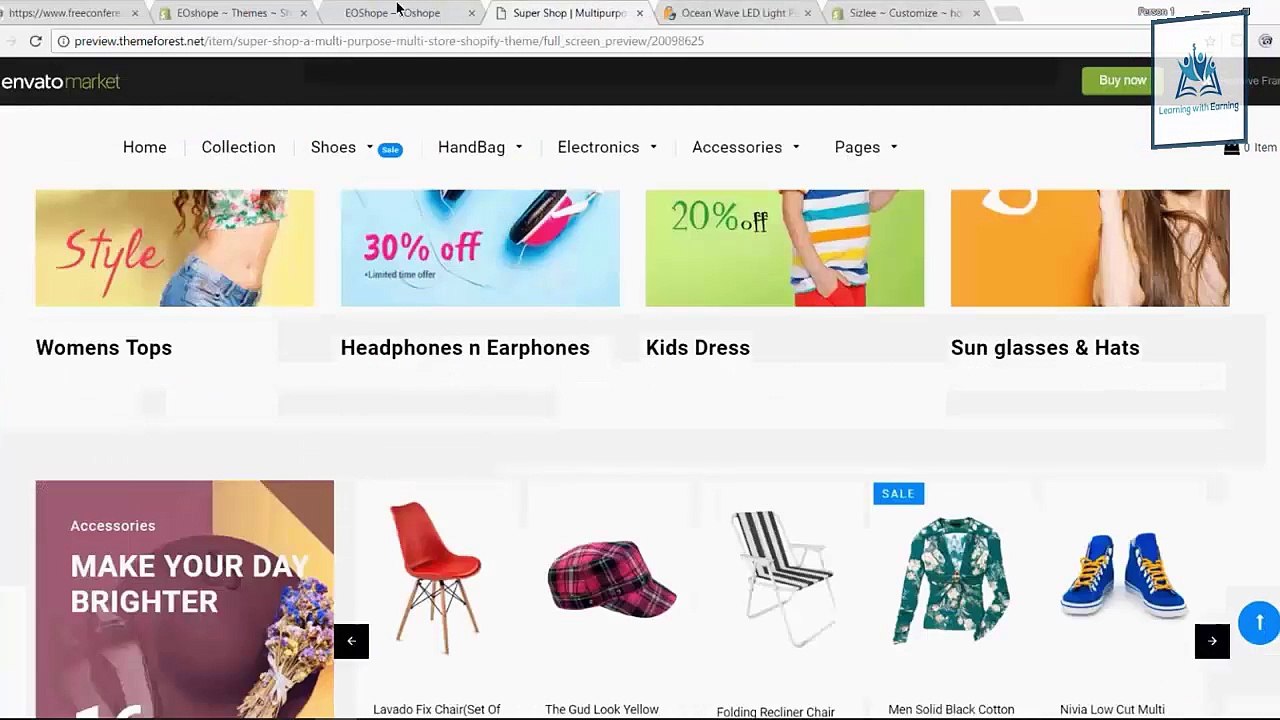The width and height of the screenshot is (1280, 720).
Task: Click the blue scroll-to-top arrow button
Action: [x=1259, y=622]
